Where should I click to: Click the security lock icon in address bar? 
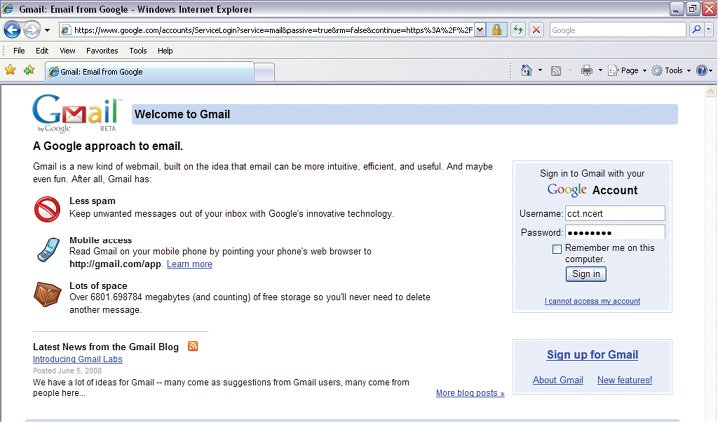point(497,30)
